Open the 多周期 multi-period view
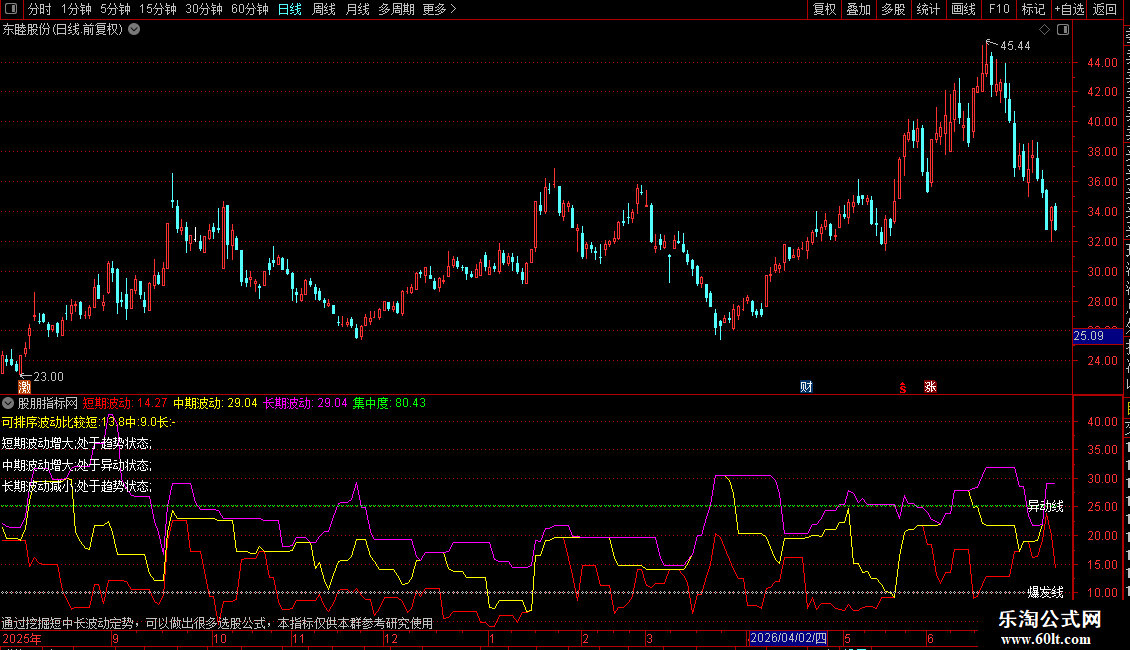 [396, 9]
